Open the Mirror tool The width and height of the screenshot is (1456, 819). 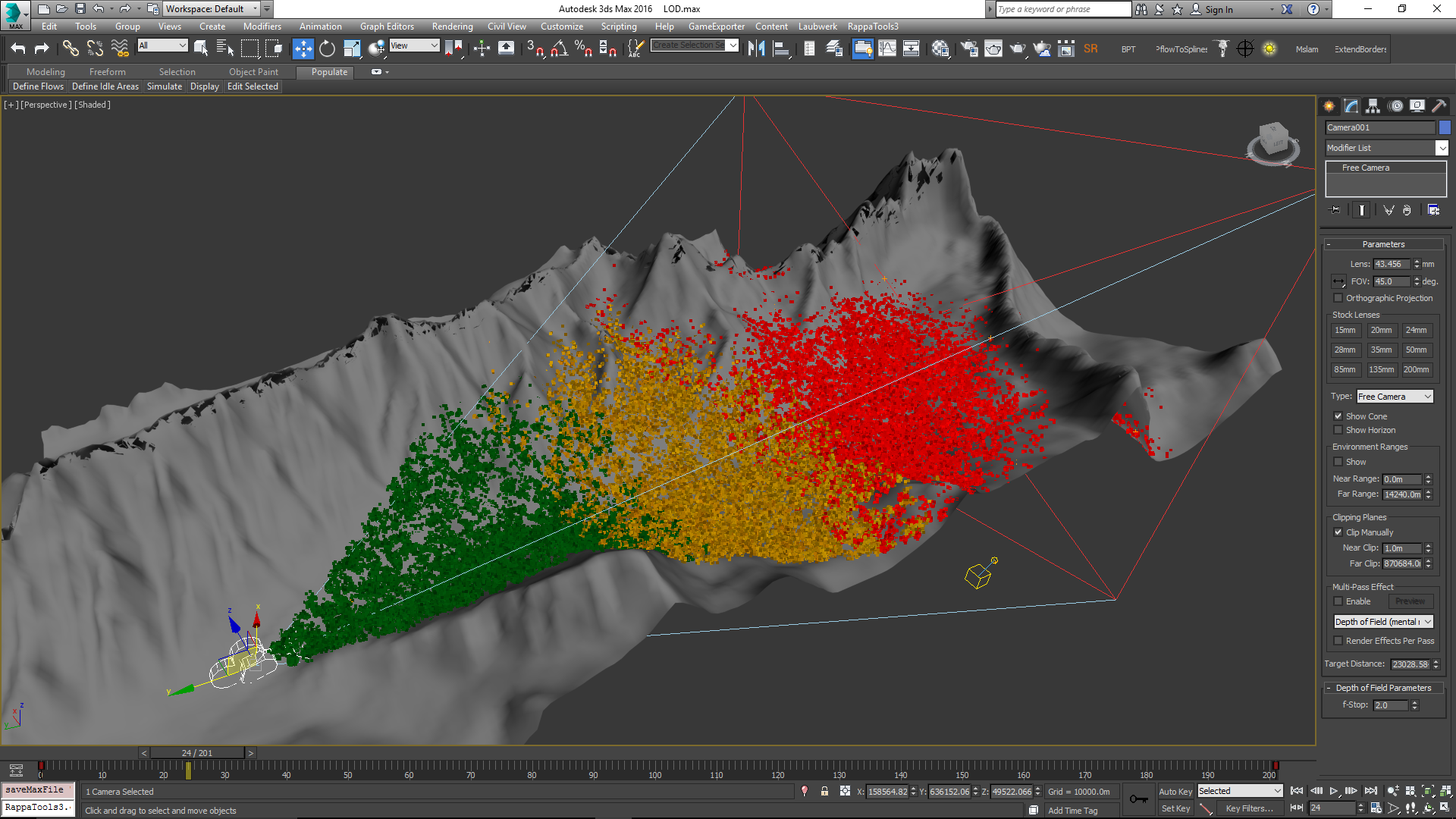point(756,49)
